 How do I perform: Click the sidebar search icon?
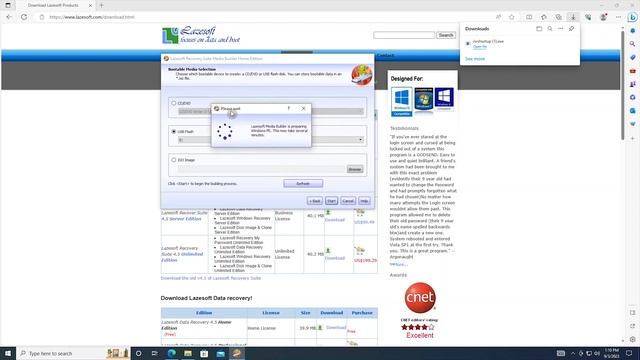[633, 44]
